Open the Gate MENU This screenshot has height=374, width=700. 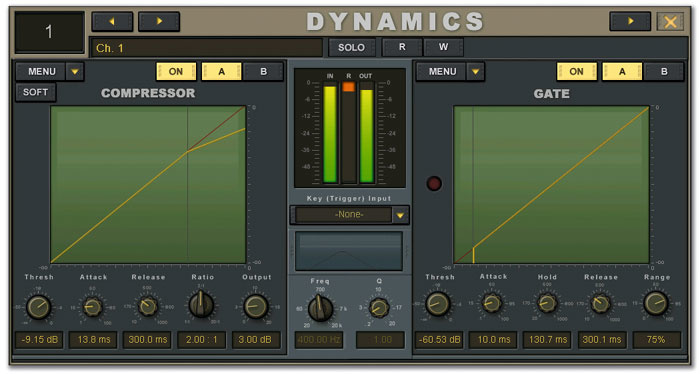[x=442, y=71]
